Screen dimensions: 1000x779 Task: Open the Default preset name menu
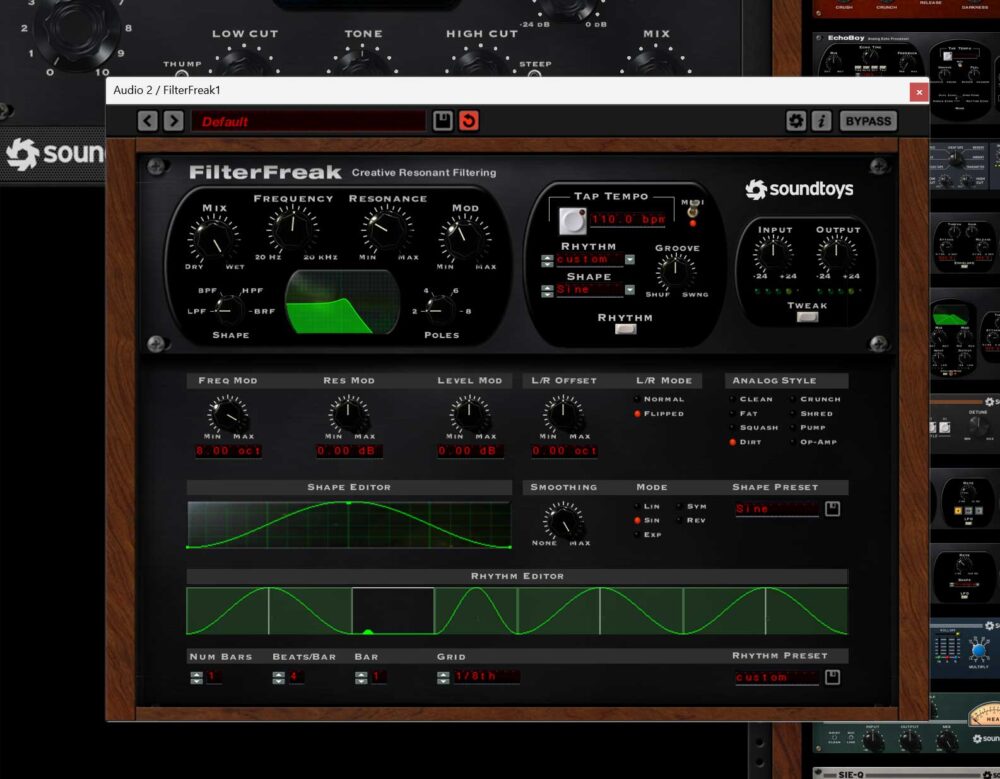click(309, 121)
